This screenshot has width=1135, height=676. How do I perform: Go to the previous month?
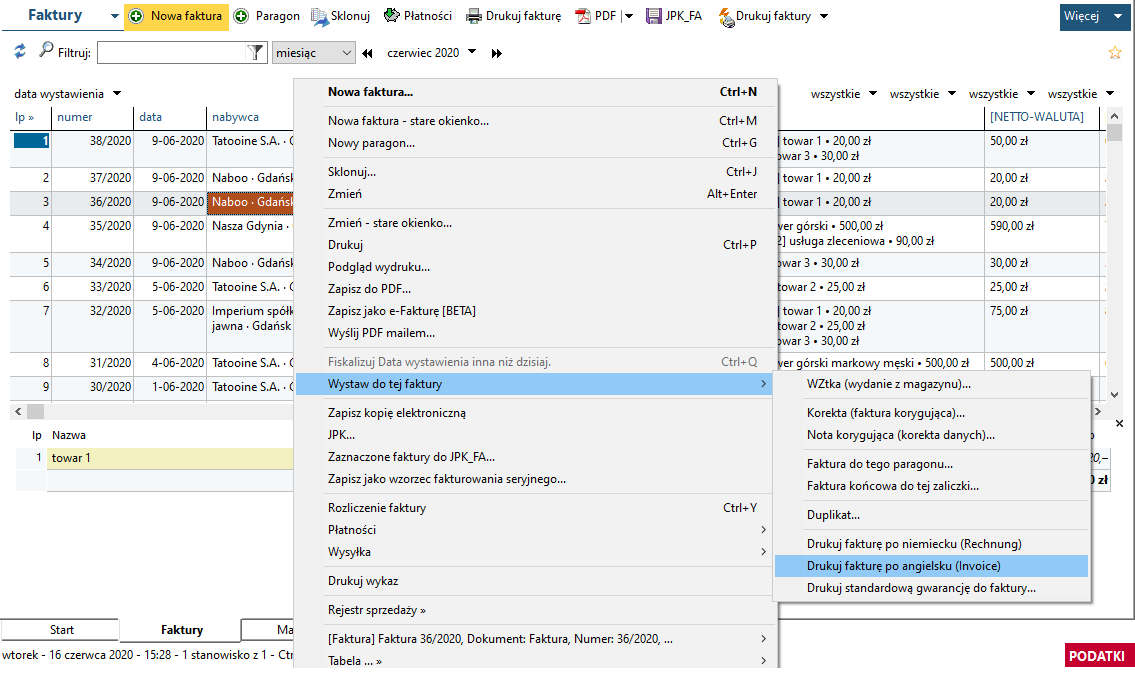[x=368, y=53]
